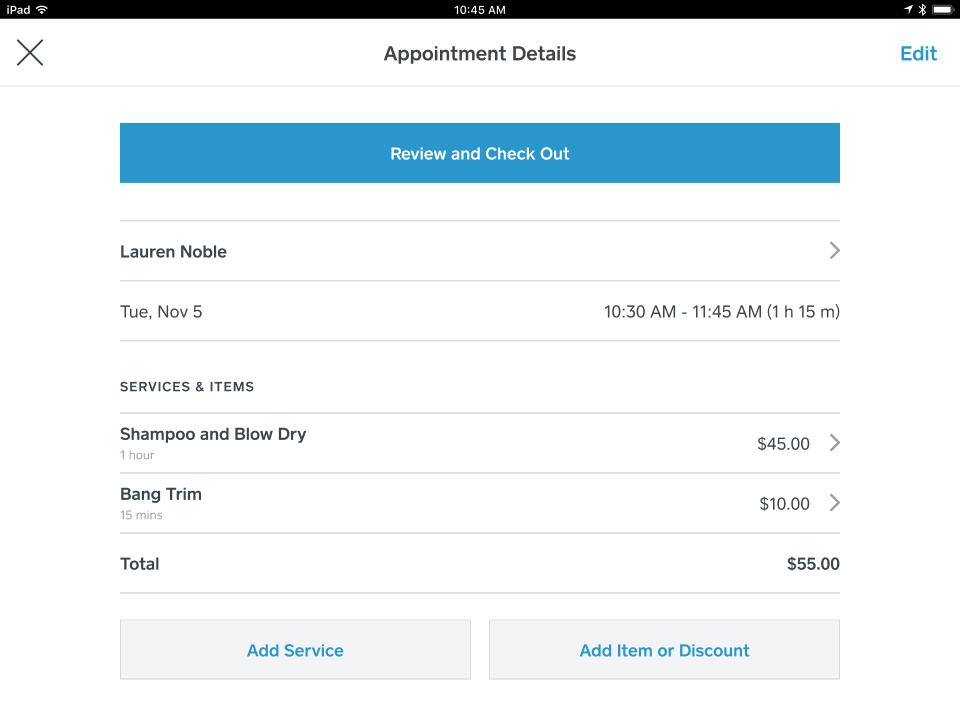This screenshot has height=720, width=960.
Task: Tap the appointment date Tue, Nov 5
Action: (161, 311)
